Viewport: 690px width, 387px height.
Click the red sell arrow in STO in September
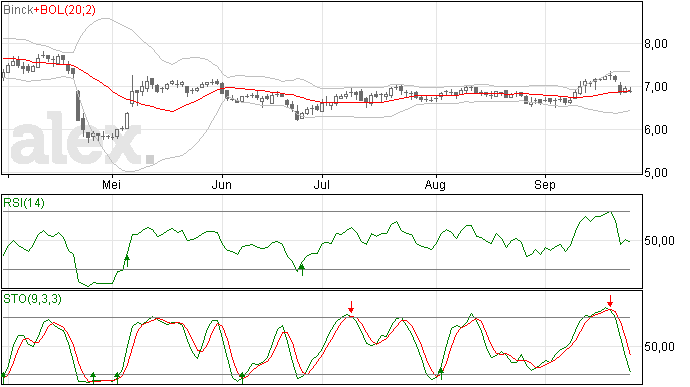pyautogui.click(x=610, y=301)
